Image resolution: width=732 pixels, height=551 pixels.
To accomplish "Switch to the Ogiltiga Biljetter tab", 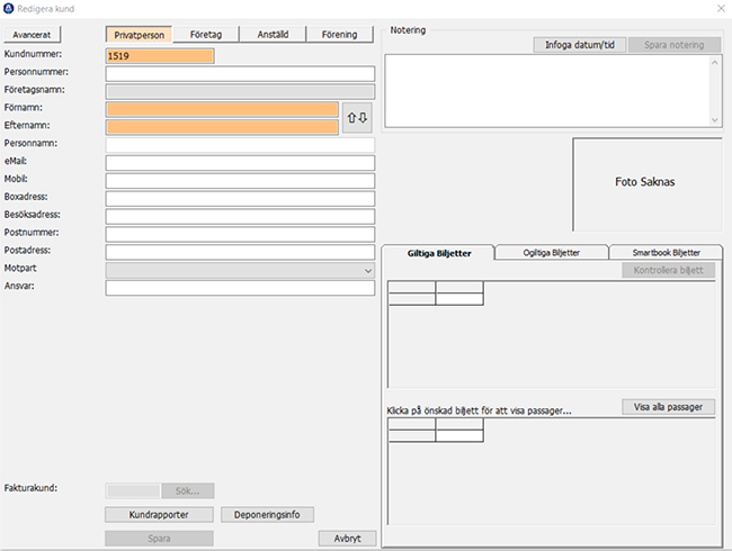I will pos(551,253).
